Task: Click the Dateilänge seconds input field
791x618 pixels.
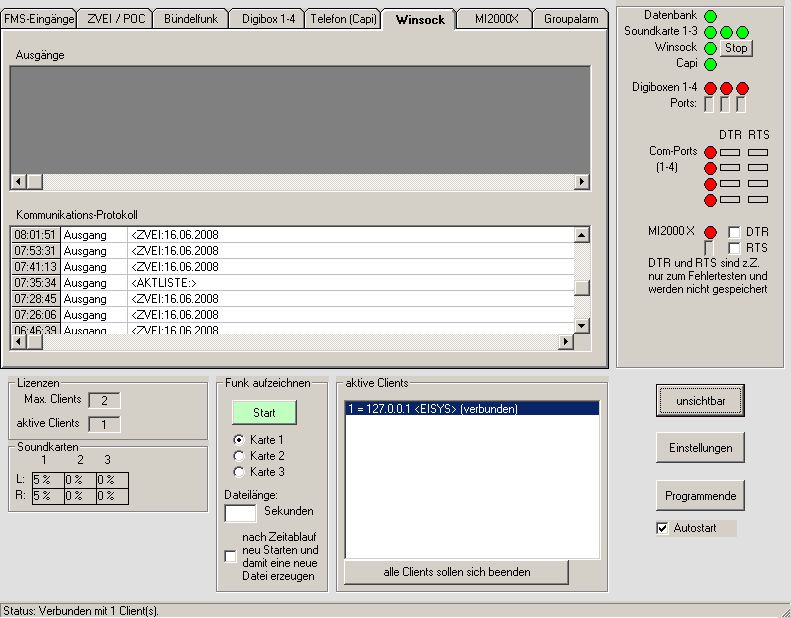Action: pos(240,513)
